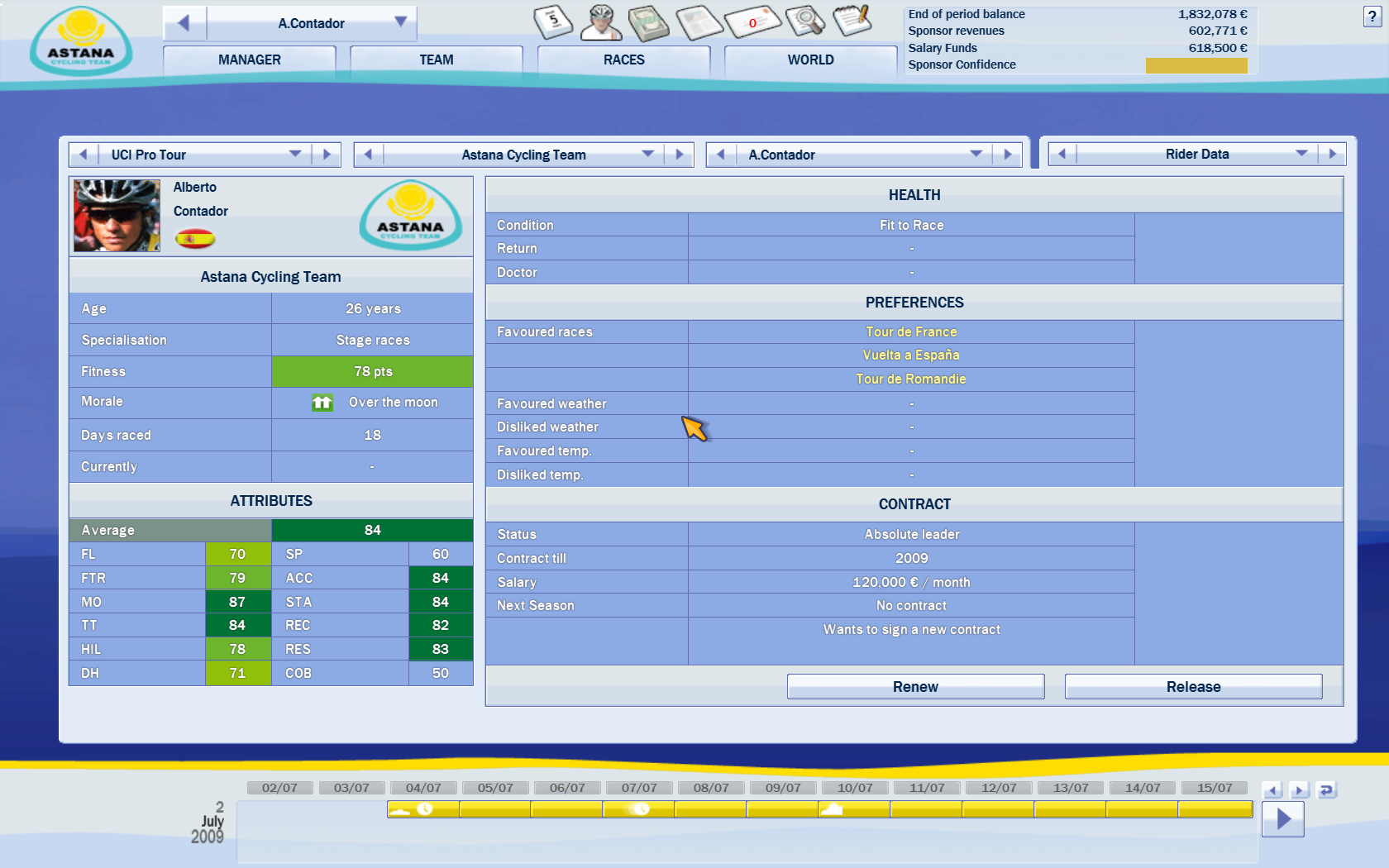1389x868 pixels.
Task: Click the magnifying glass search icon
Action: [x=804, y=21]
